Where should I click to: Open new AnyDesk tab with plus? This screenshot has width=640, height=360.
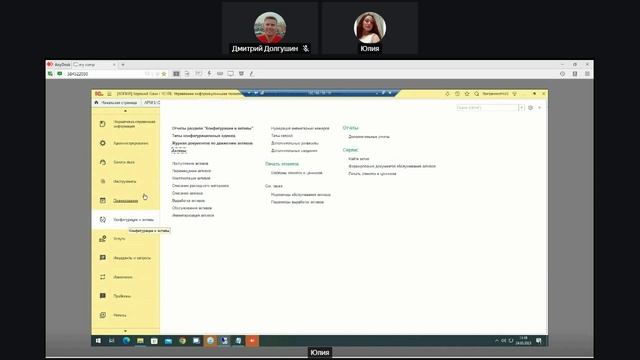(x=123, y=64)
